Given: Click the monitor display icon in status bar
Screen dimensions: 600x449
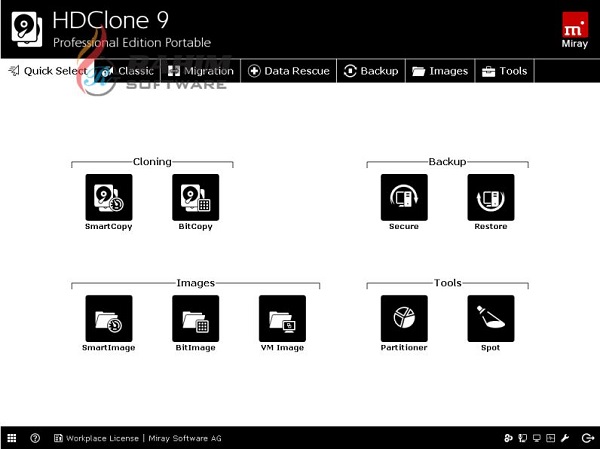Looking at the screenshot, I should tap(537, 438).
